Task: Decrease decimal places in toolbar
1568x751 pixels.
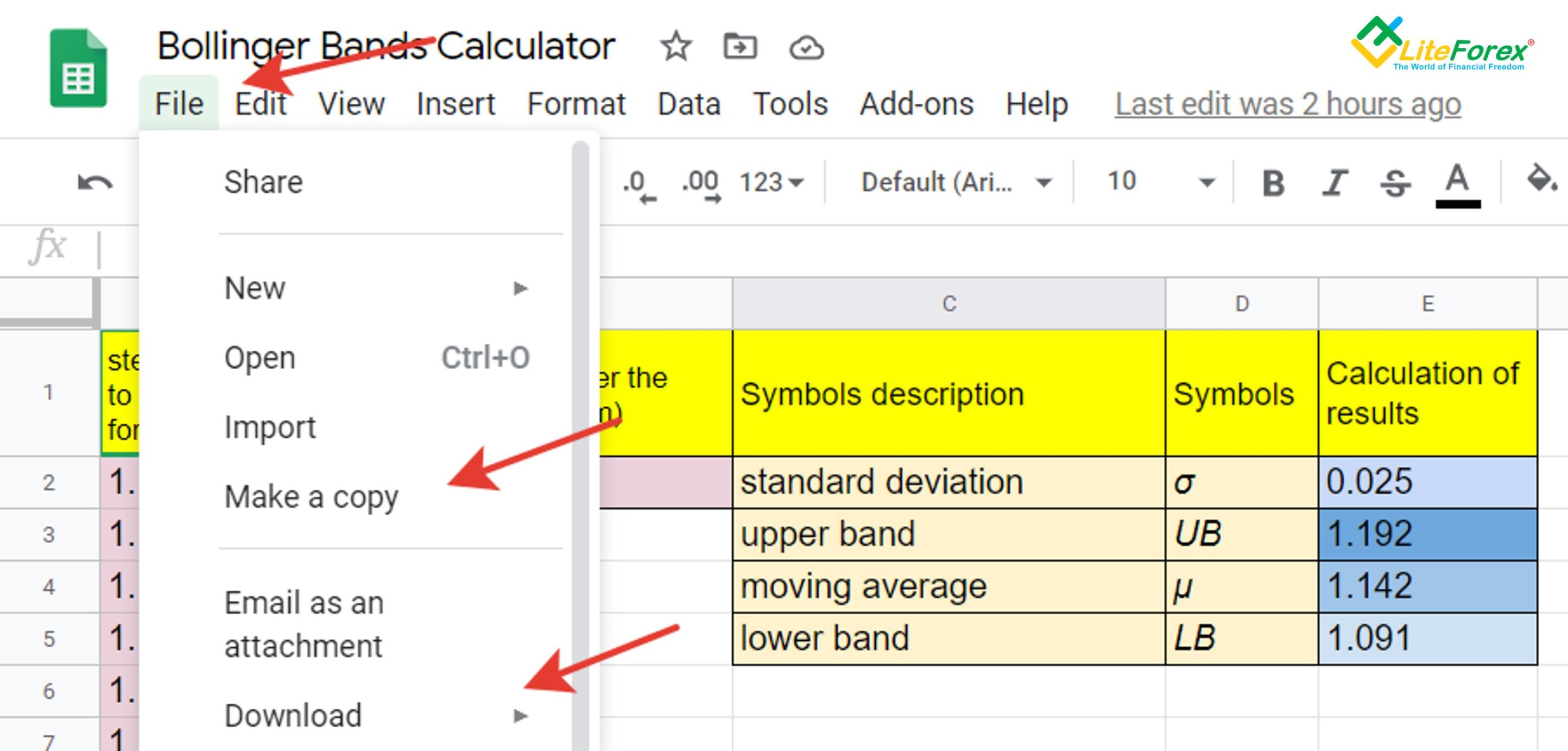Action: pyautogui.click(x=638, y=184)
